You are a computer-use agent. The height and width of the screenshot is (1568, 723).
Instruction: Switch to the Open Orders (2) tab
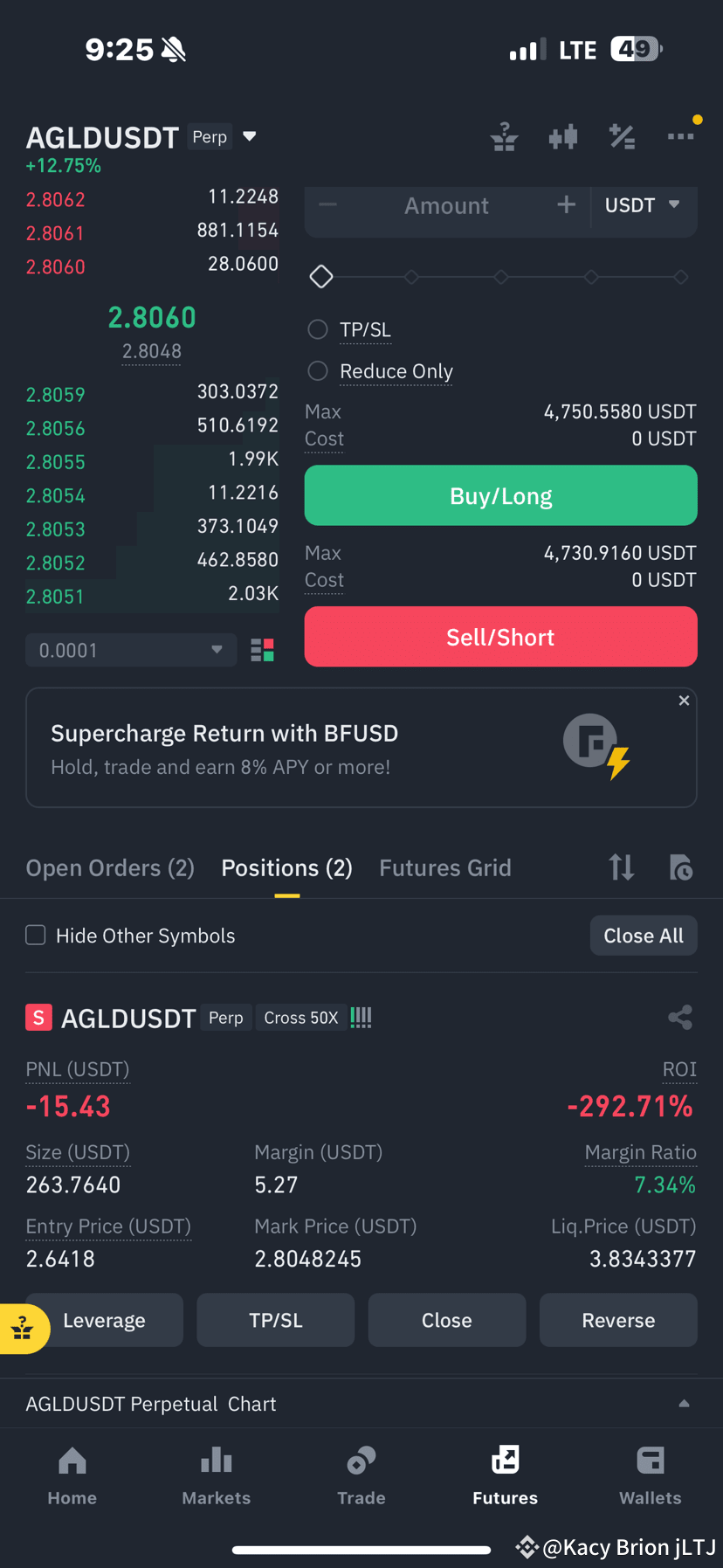pyautogui.click(x=110, y=867)
